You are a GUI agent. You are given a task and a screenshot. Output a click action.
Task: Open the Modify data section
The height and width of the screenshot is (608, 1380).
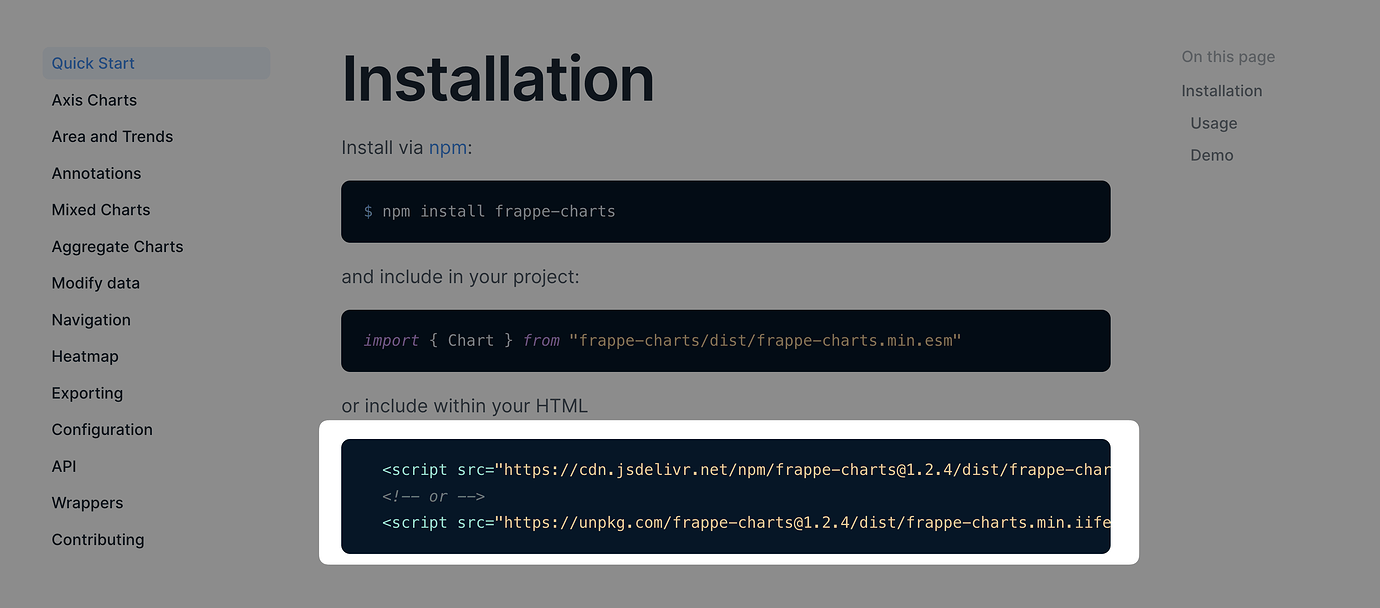[95, 283]
